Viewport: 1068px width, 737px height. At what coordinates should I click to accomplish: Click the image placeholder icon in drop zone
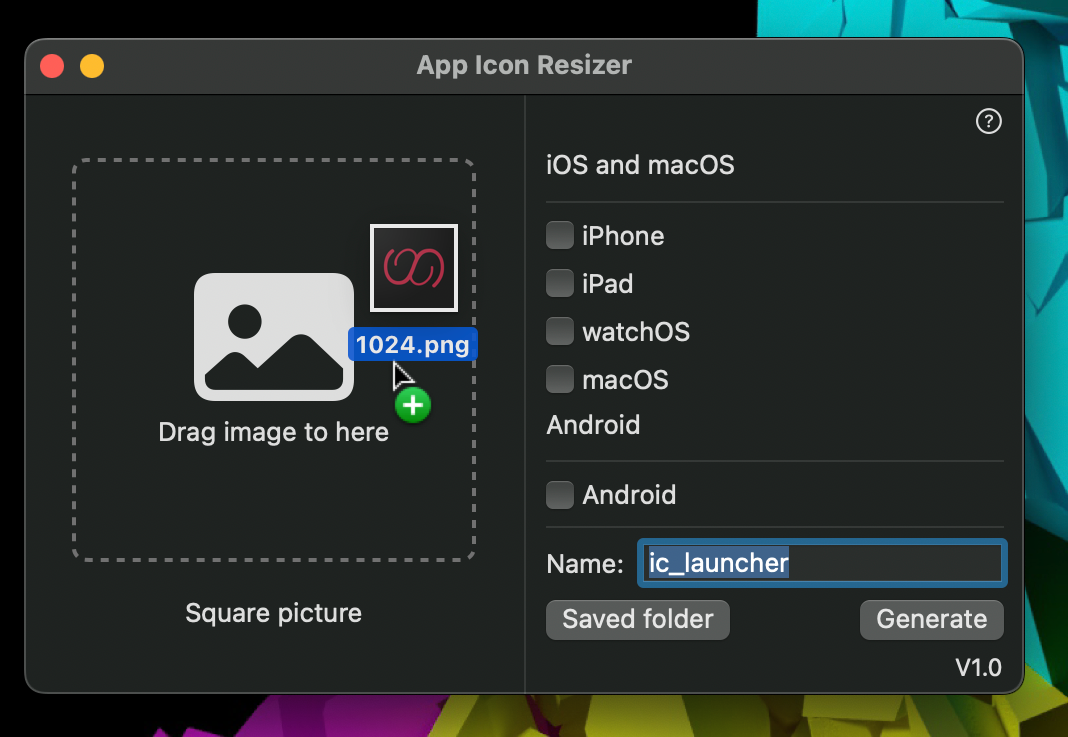274,336
